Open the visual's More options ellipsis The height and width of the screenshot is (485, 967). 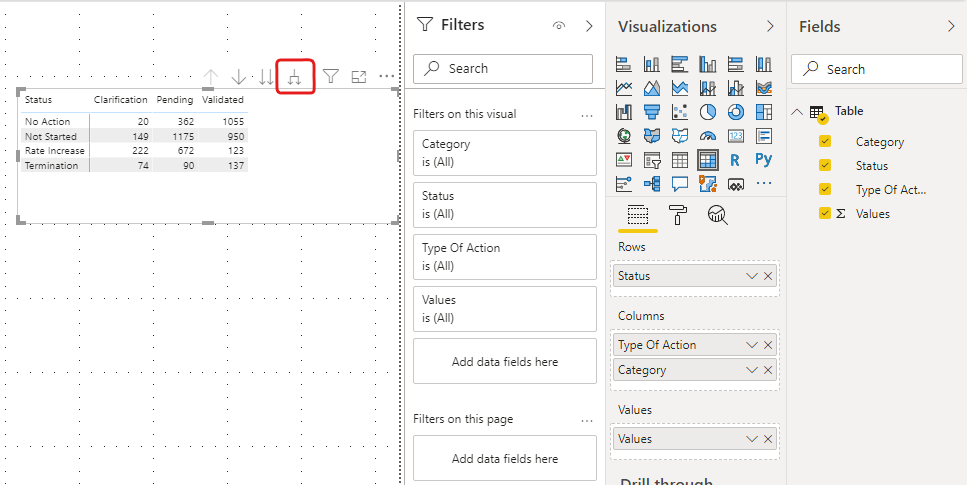387,77
